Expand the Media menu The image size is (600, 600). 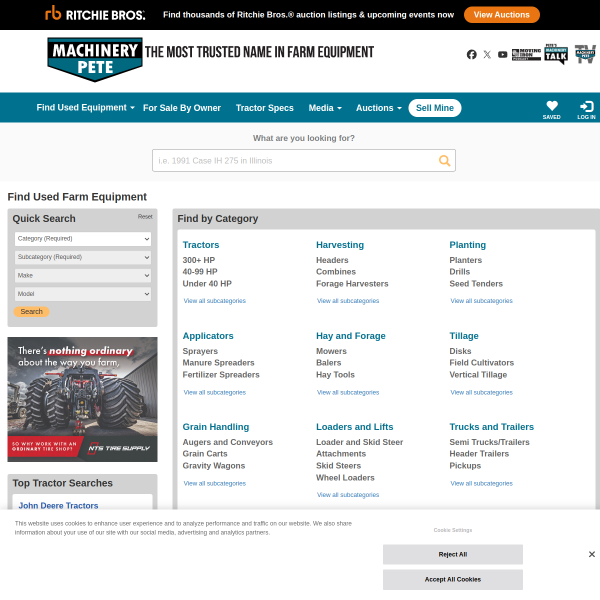tap(325, 108)
